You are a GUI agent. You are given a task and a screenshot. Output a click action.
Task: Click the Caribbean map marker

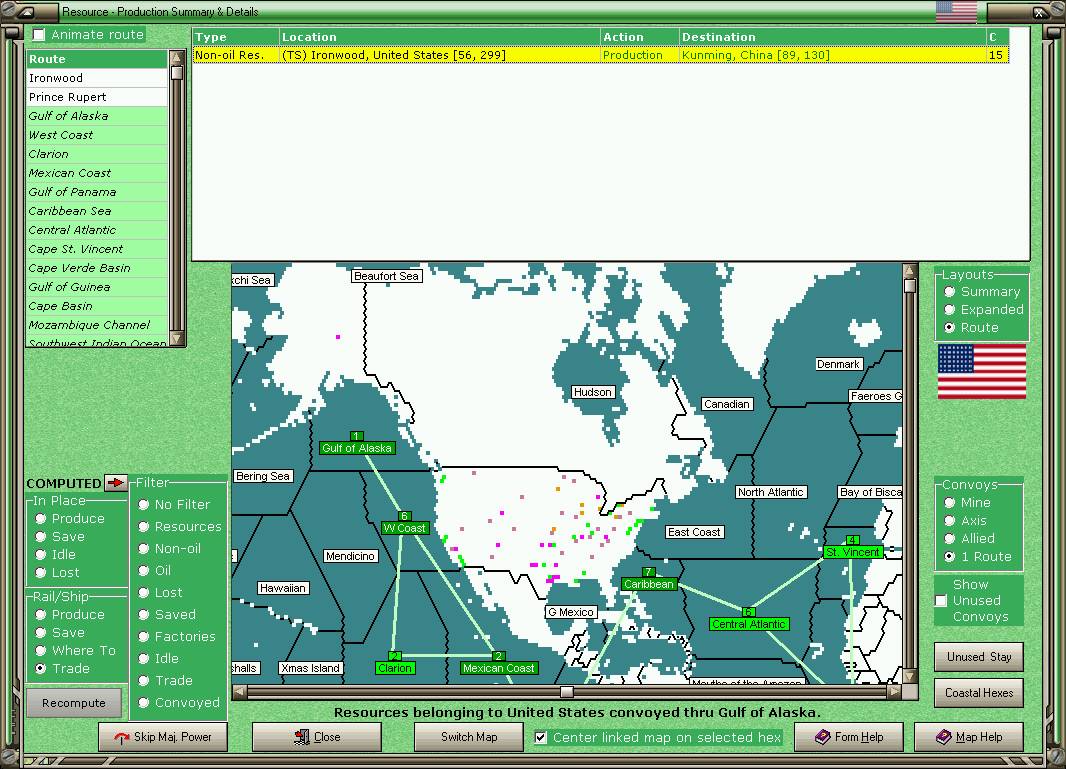click(649, 584)
